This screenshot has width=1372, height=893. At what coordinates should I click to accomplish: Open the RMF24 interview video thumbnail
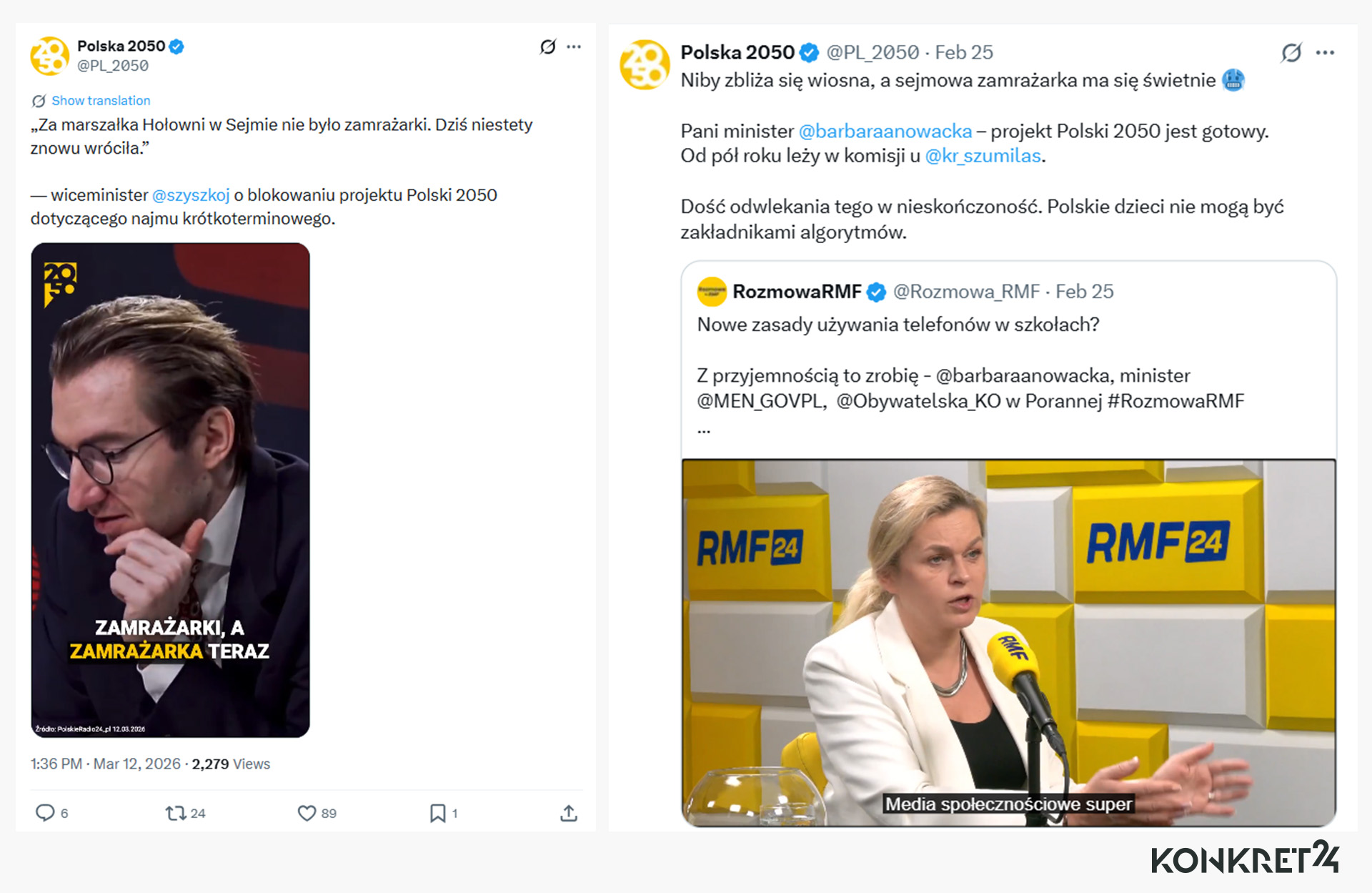[1008, 643]
